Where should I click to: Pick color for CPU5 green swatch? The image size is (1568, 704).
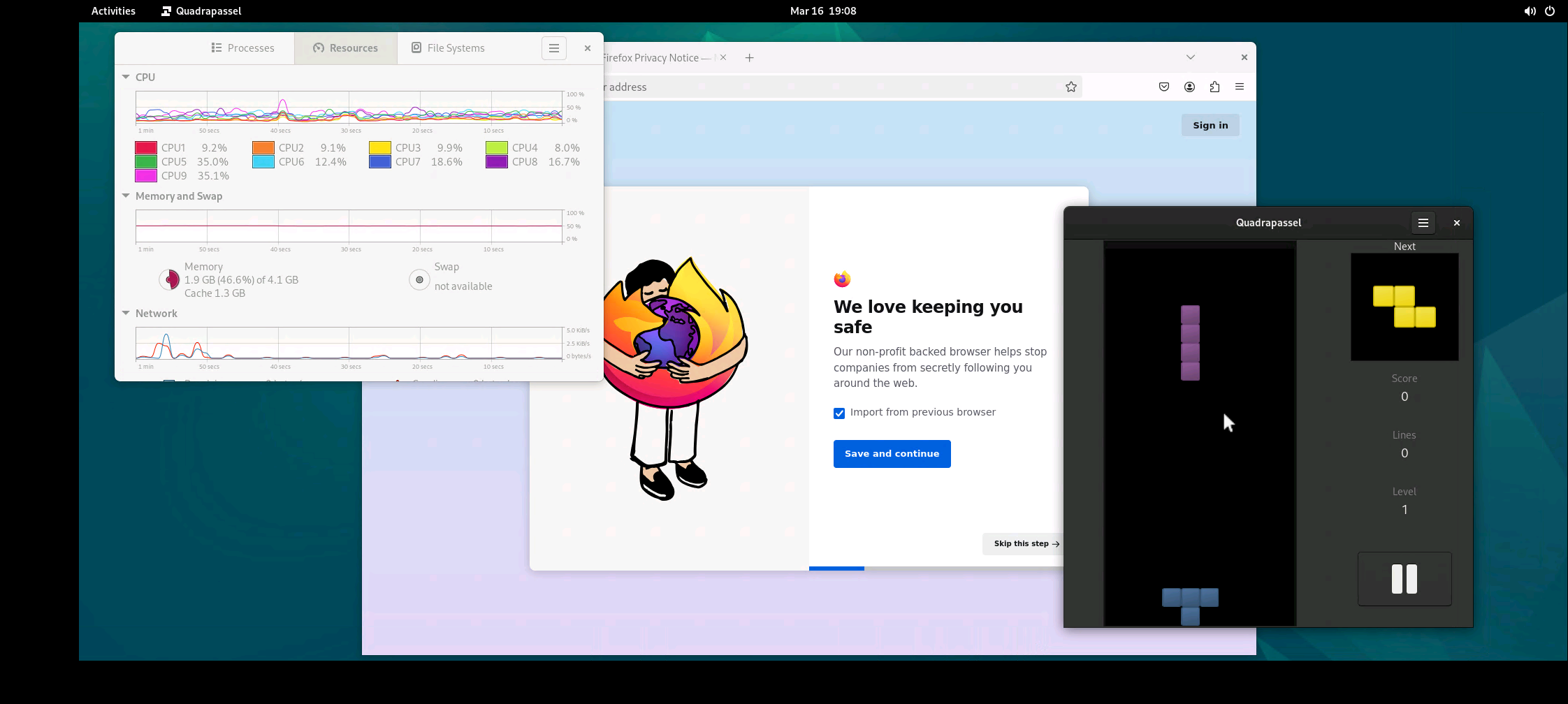146,162
